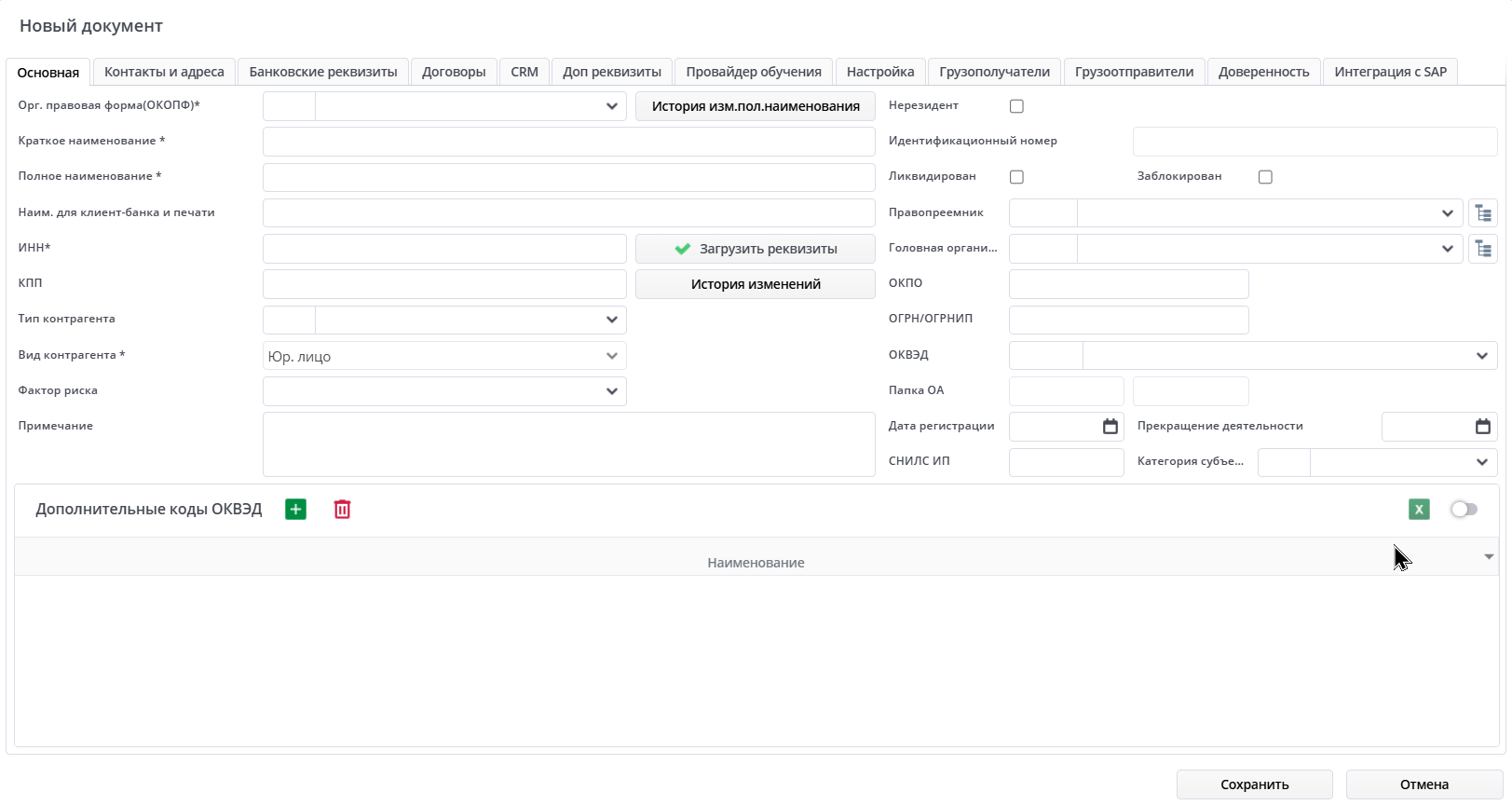Expand the Фактор риска dropdown
Image resolution: width=1512 pixels, height=805 pixels.
point(611,391)
